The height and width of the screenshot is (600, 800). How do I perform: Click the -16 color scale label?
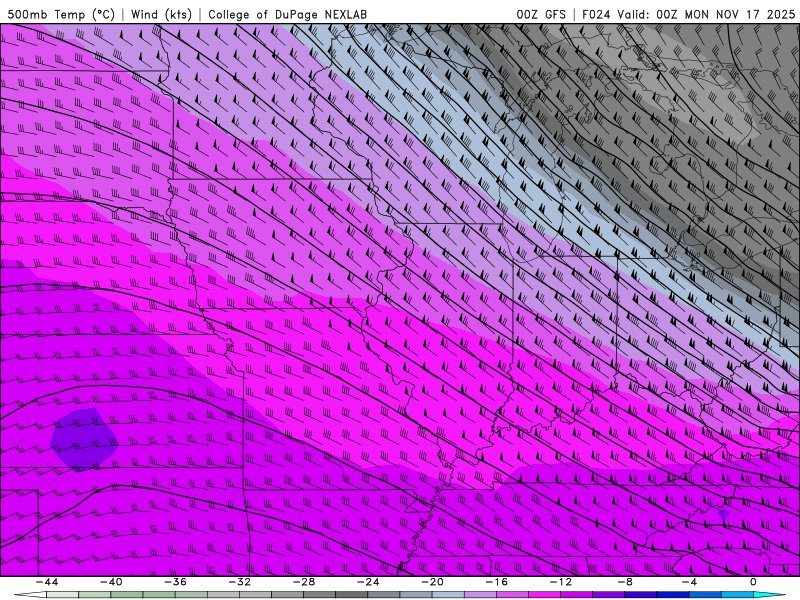point(497,582)
